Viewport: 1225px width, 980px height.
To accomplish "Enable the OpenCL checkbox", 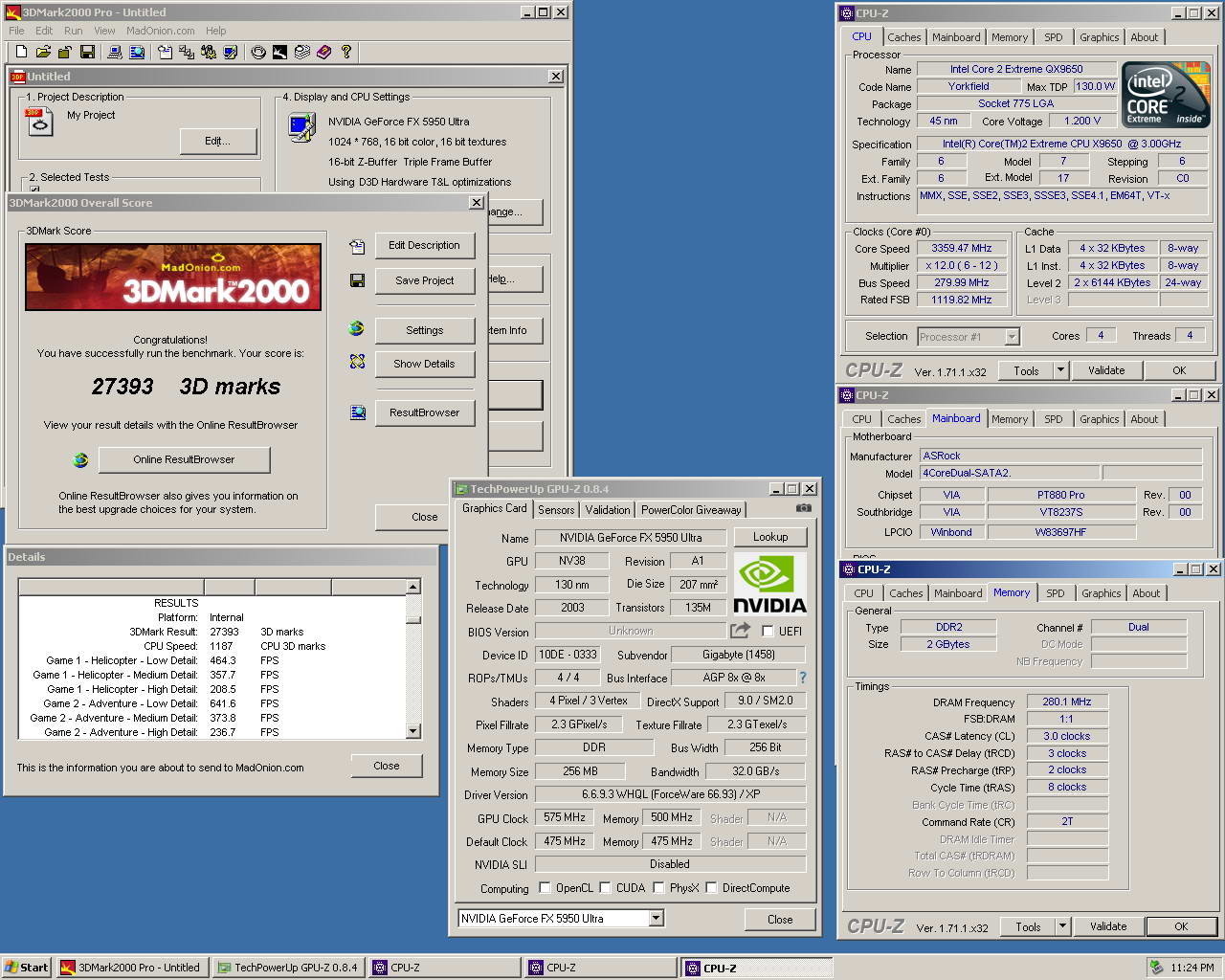I will point(545,887).
